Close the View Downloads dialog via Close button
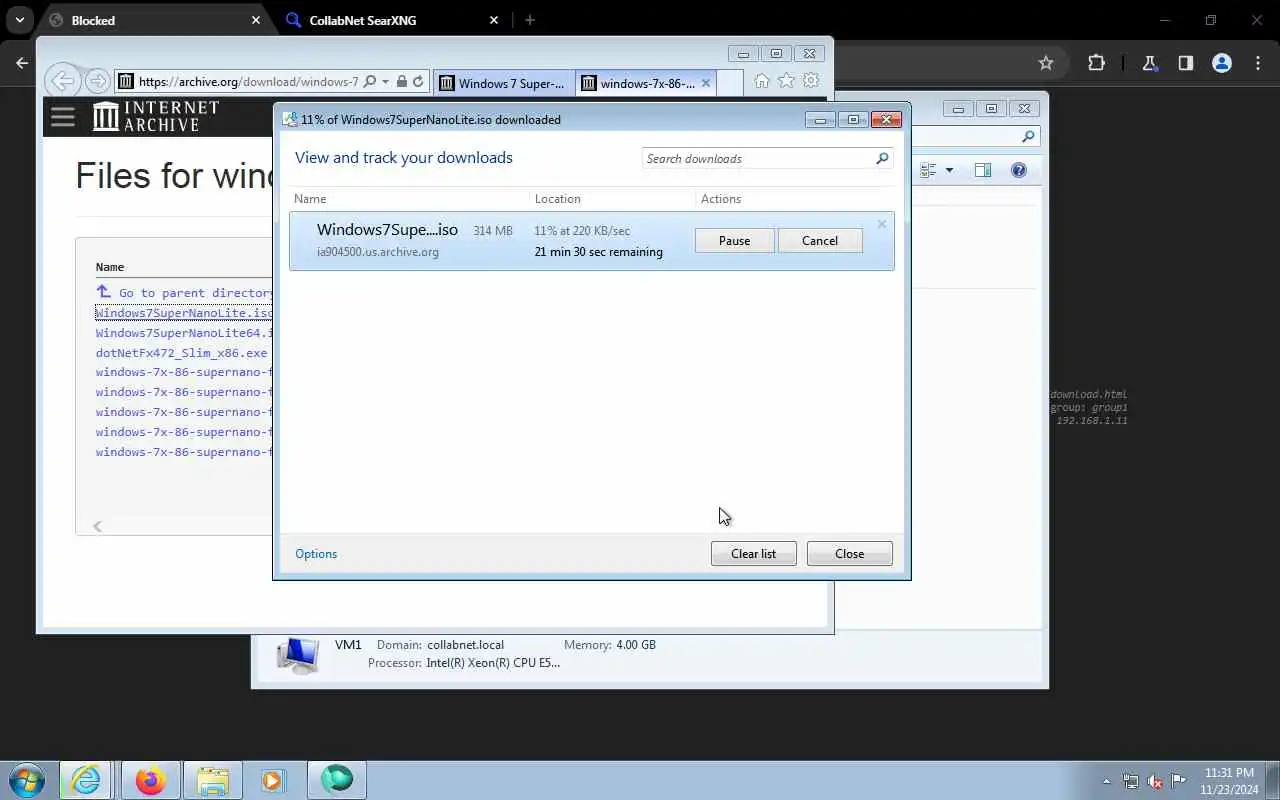 click(849, 554)
